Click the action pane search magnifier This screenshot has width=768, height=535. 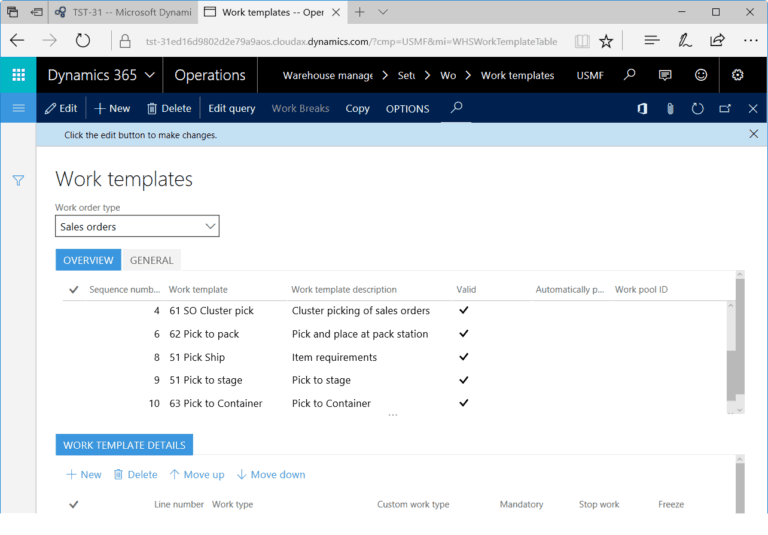point(456,107)
